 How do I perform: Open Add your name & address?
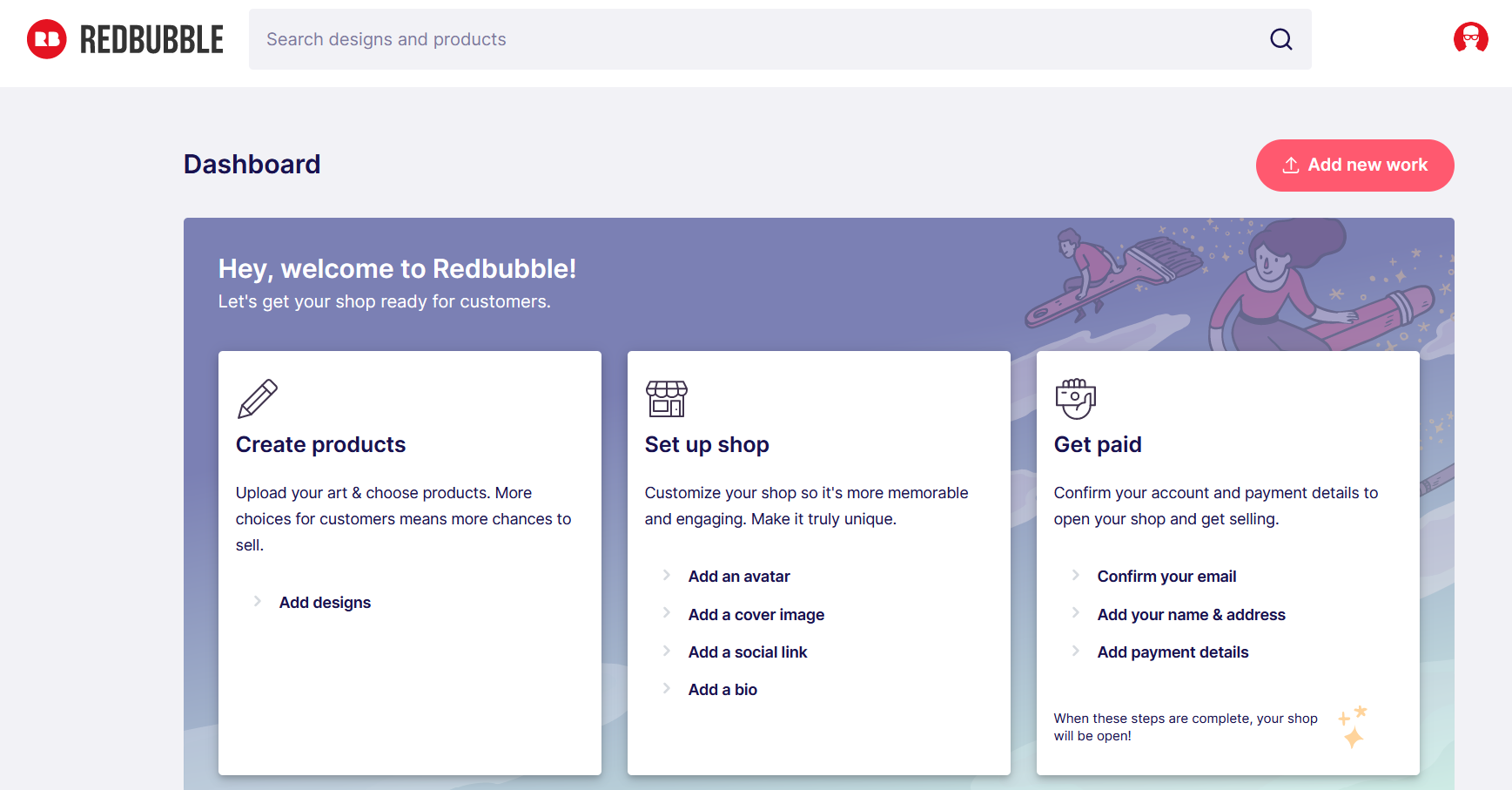(x=1191, y=615)
